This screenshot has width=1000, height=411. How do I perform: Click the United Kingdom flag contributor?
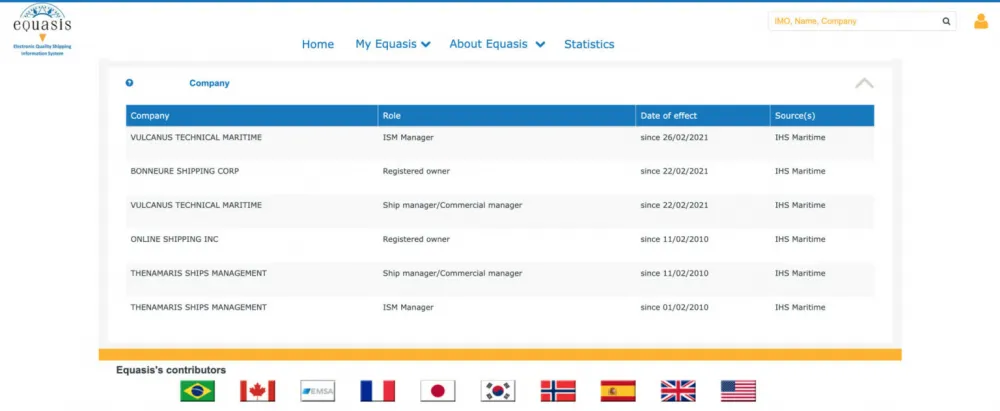click(679, 391)
